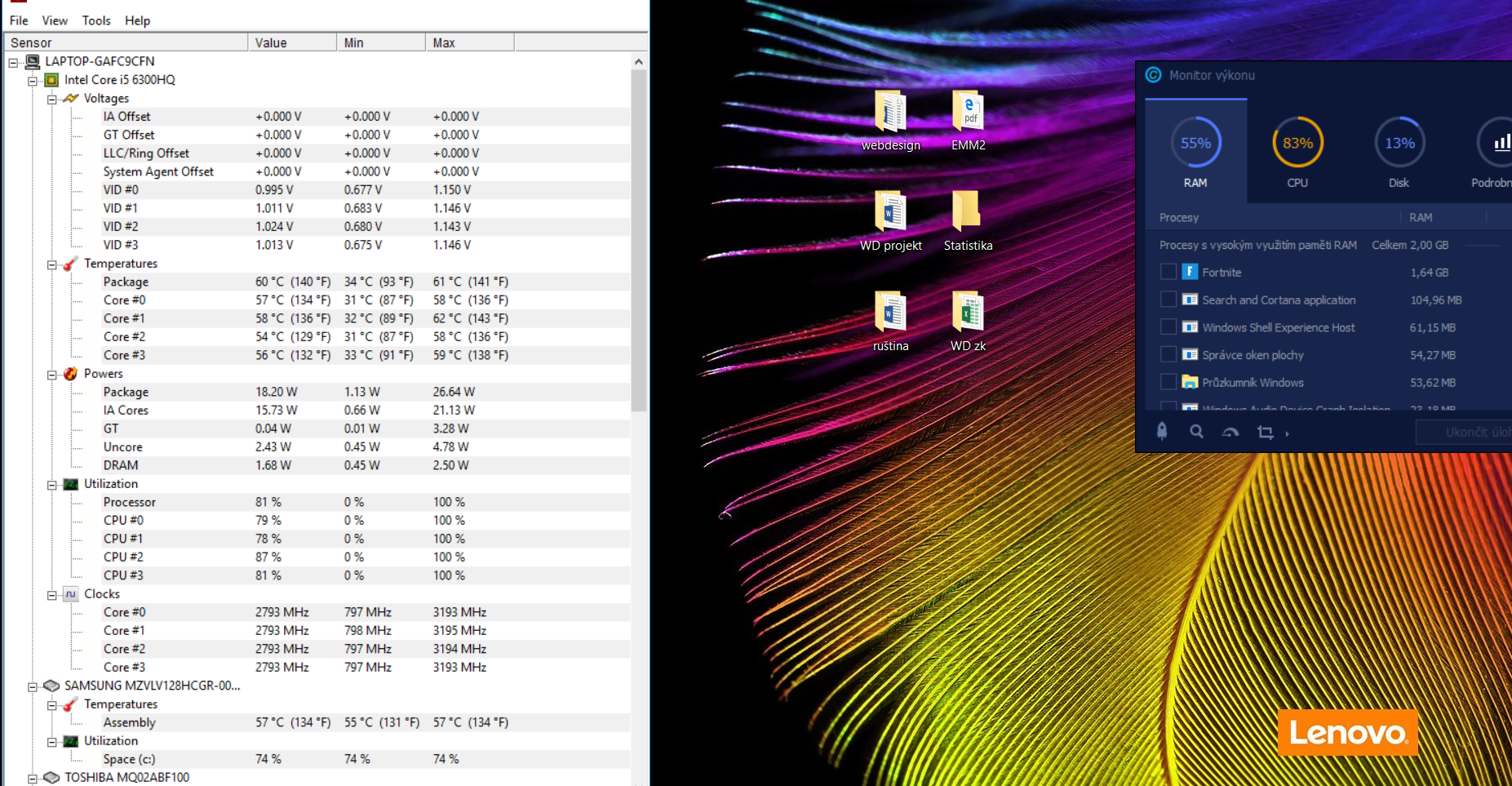Open the Tools menu
This screenshot has height=786, width=1512.
coord(95,20)
